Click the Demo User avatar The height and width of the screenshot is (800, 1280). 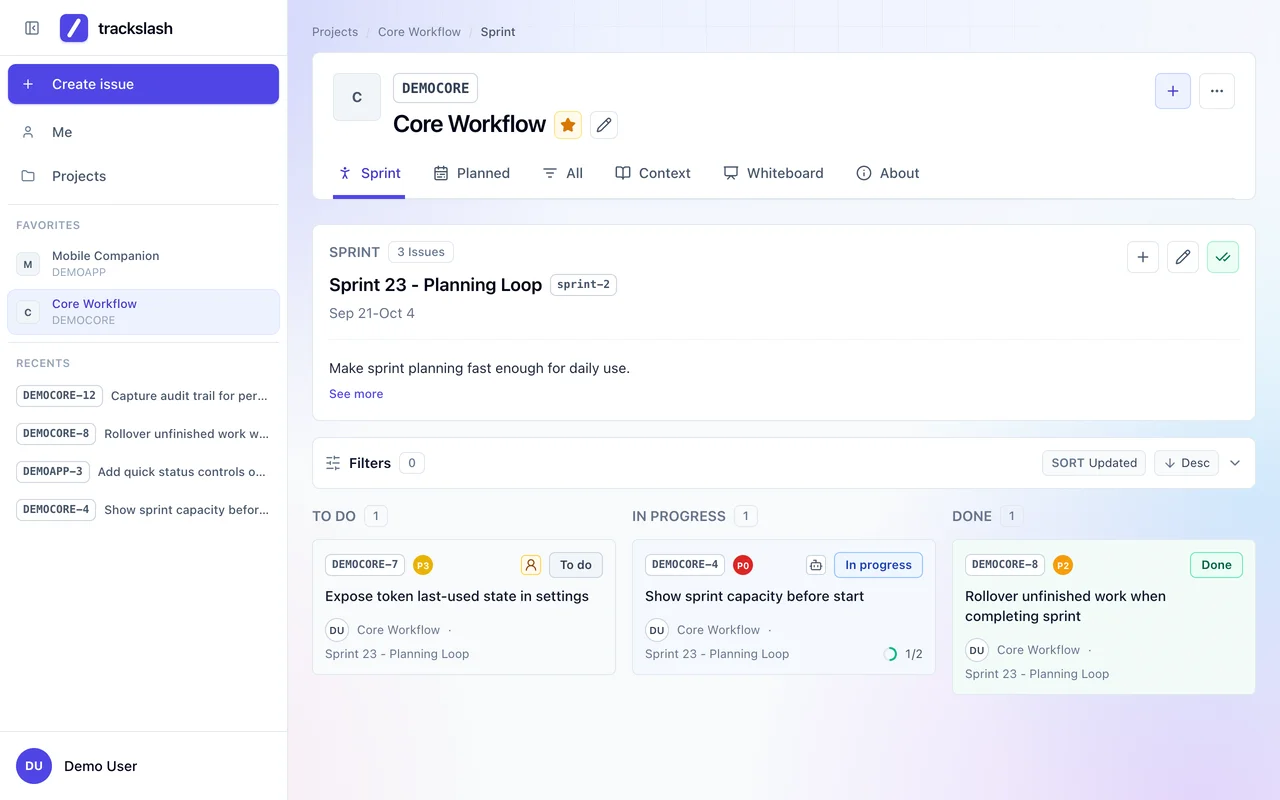[x=34, y=766]
